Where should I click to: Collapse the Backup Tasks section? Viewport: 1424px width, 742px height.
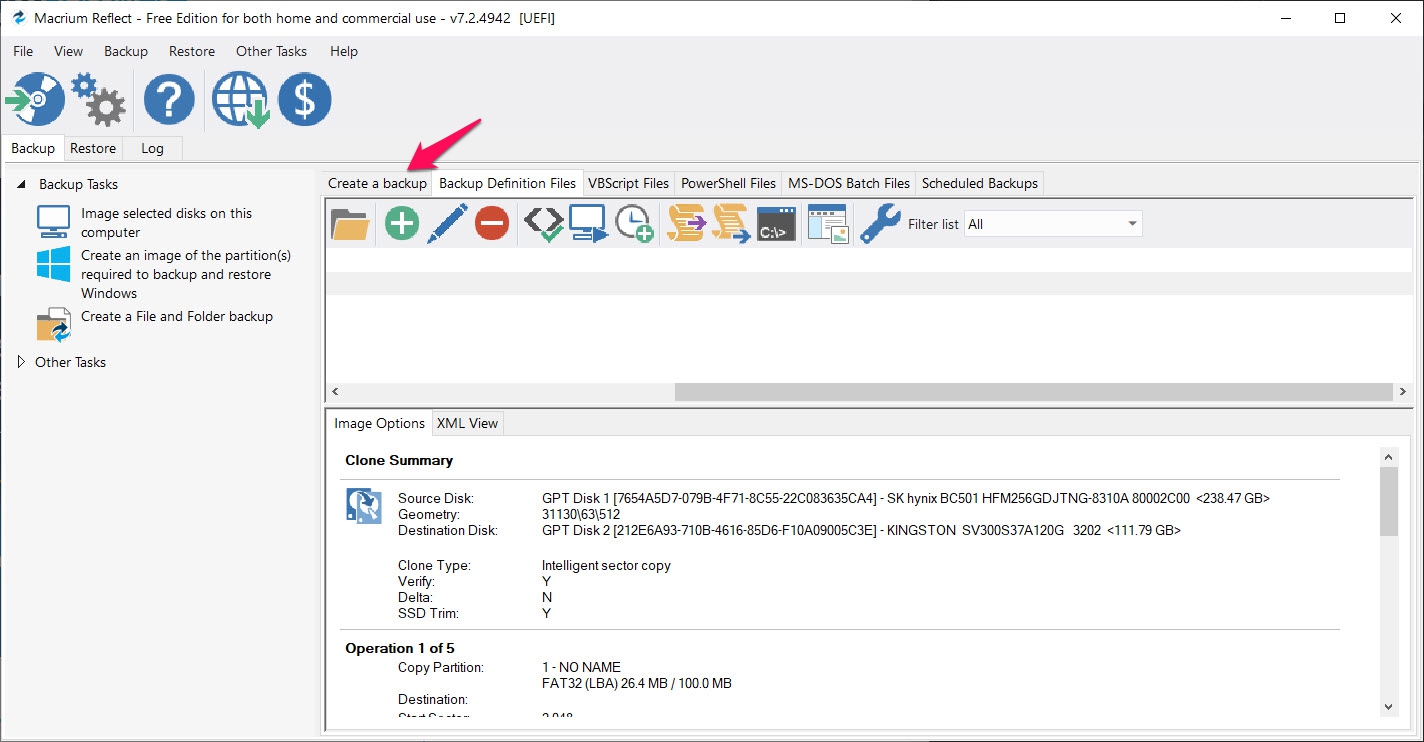pos(22,184)
